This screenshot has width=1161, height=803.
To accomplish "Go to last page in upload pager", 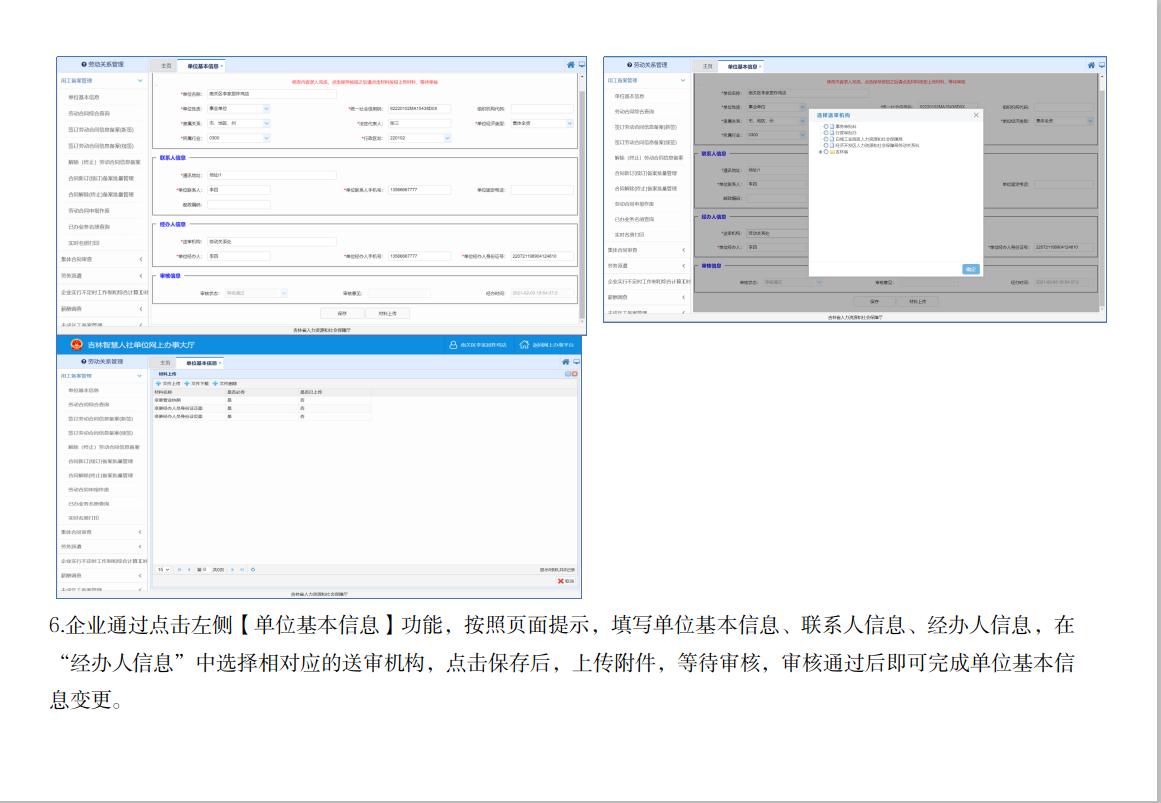I will [x=242, y=570].
